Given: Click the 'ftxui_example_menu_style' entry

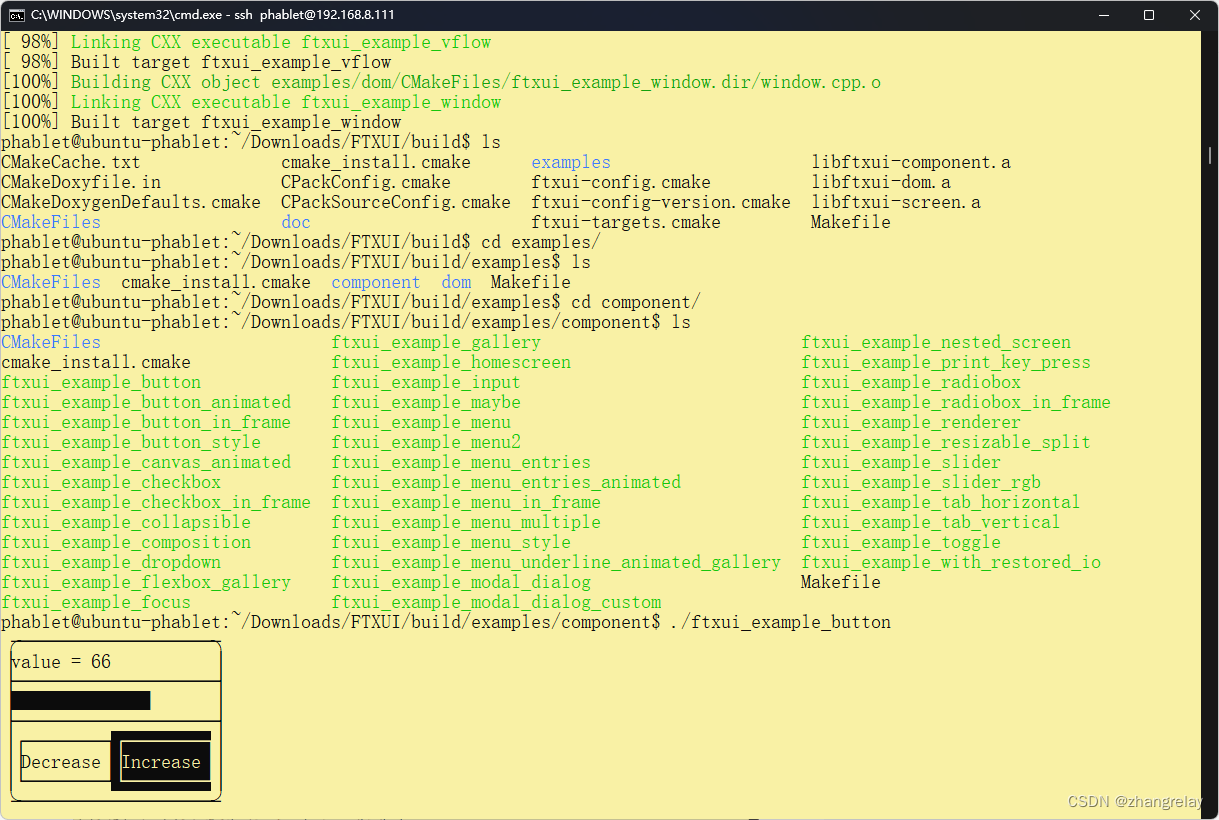Looking at the screenshot, I should pos(451,542).
